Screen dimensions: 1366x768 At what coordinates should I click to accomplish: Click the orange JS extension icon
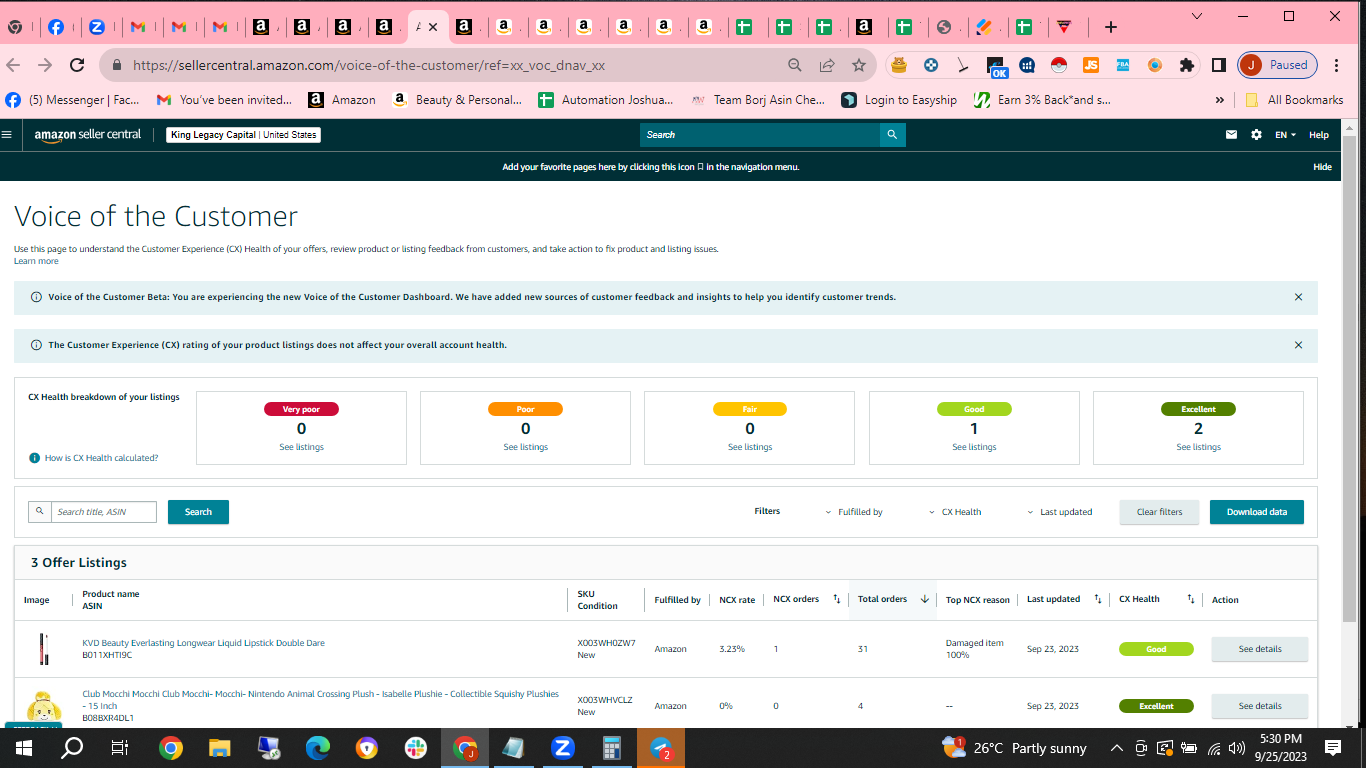[1091, 65]
